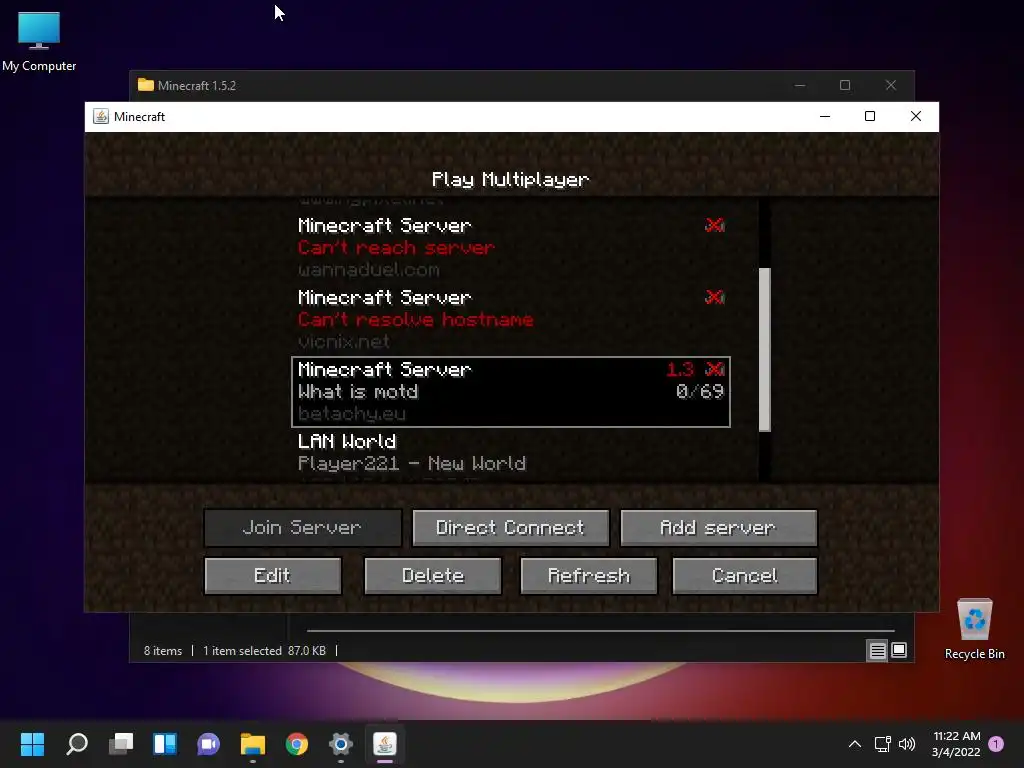This screenshot has width=1024, height=768.
Task: Open the My Computer desktop icon
Action: pyautogui.click(x=39, y=42)
